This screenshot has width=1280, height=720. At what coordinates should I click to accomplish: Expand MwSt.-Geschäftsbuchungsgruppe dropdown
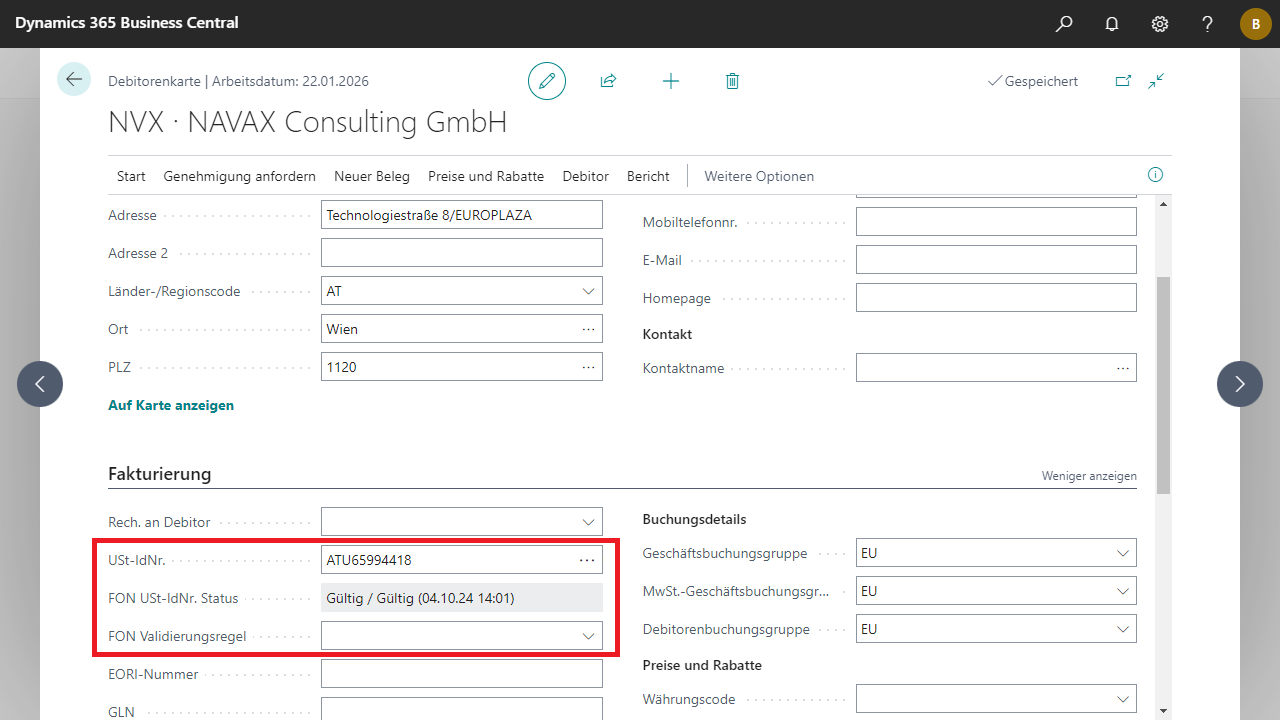[x=1122, y=591]
